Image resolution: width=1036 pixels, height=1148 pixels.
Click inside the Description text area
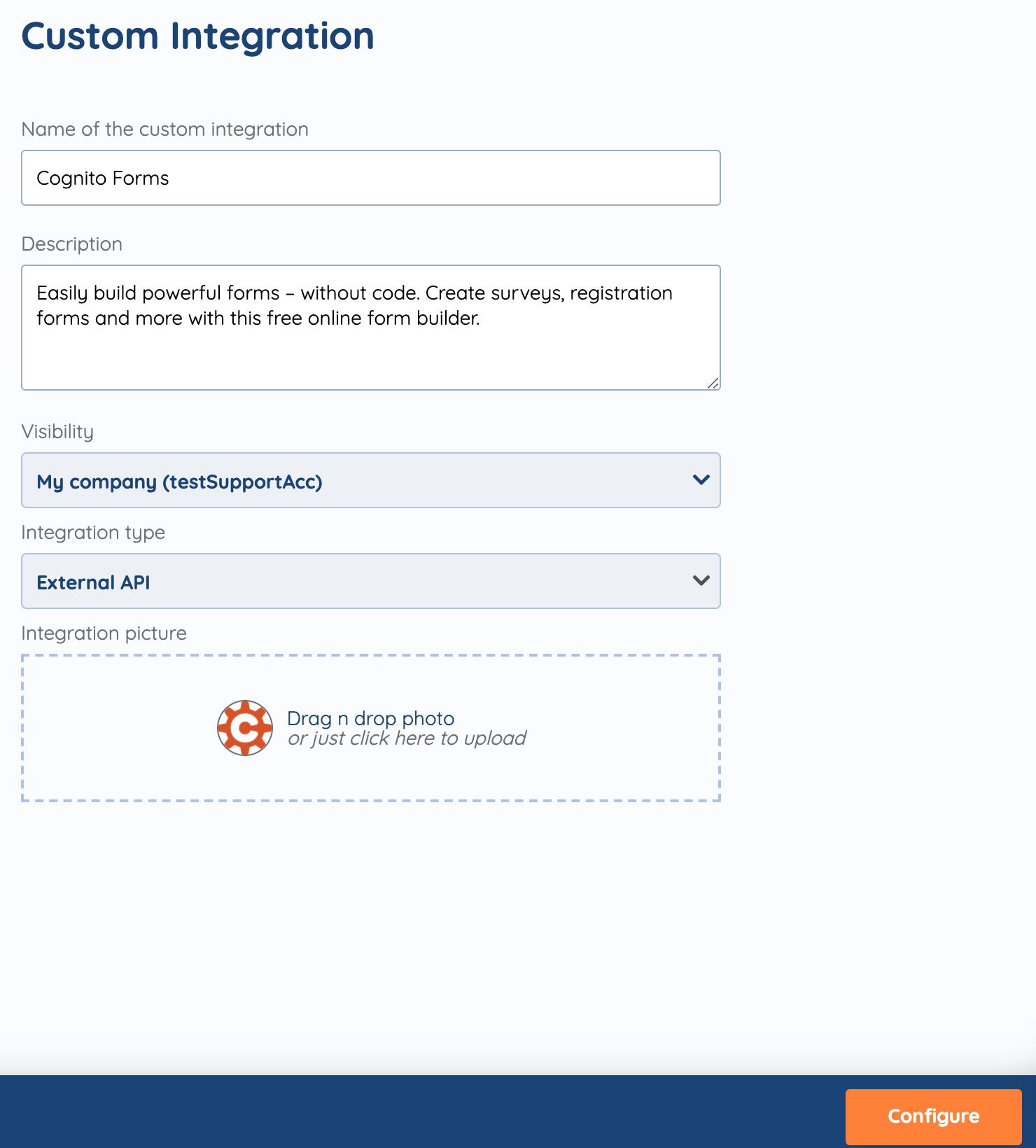tap(371, 328)
